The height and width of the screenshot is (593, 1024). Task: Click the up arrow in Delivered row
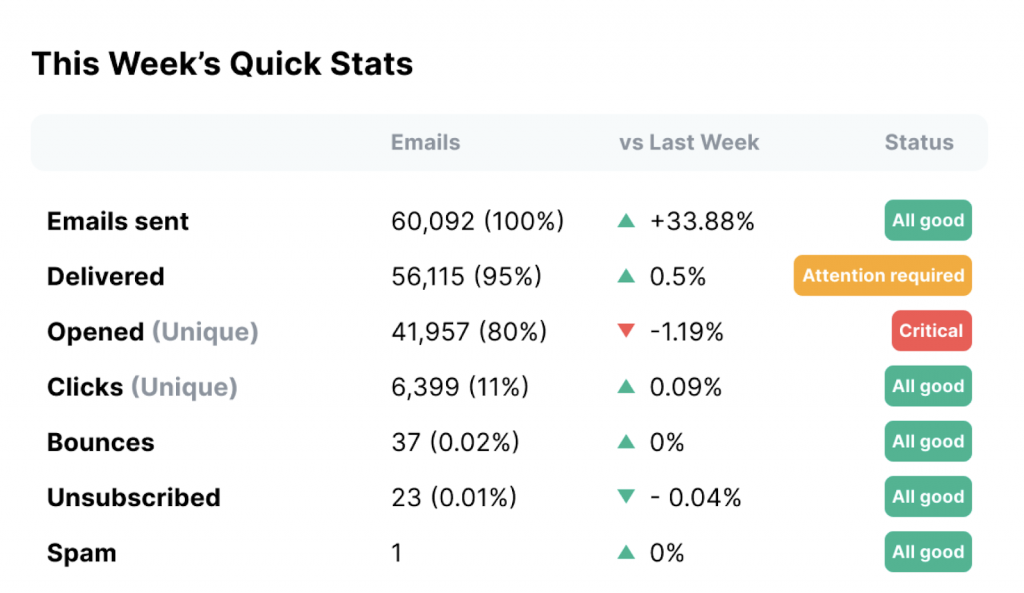click(x=627, y=277)
